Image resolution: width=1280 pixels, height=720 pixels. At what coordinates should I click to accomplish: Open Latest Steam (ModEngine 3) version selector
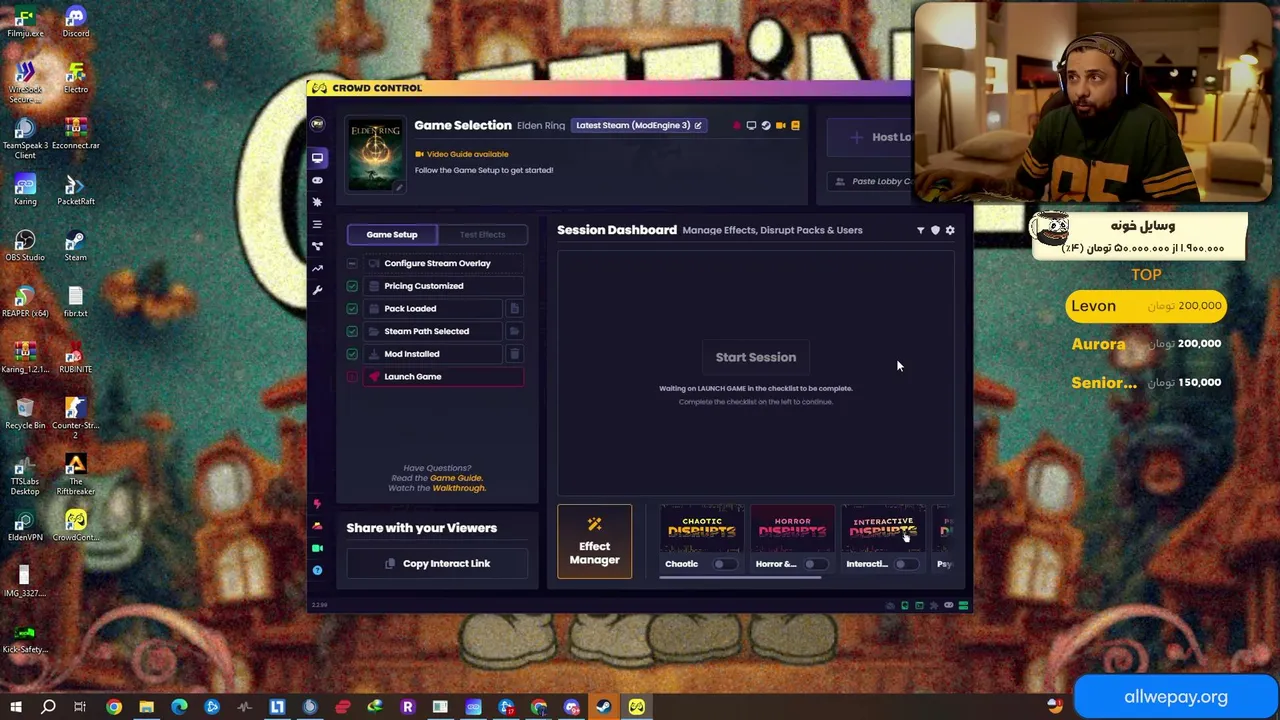point(639,125)
